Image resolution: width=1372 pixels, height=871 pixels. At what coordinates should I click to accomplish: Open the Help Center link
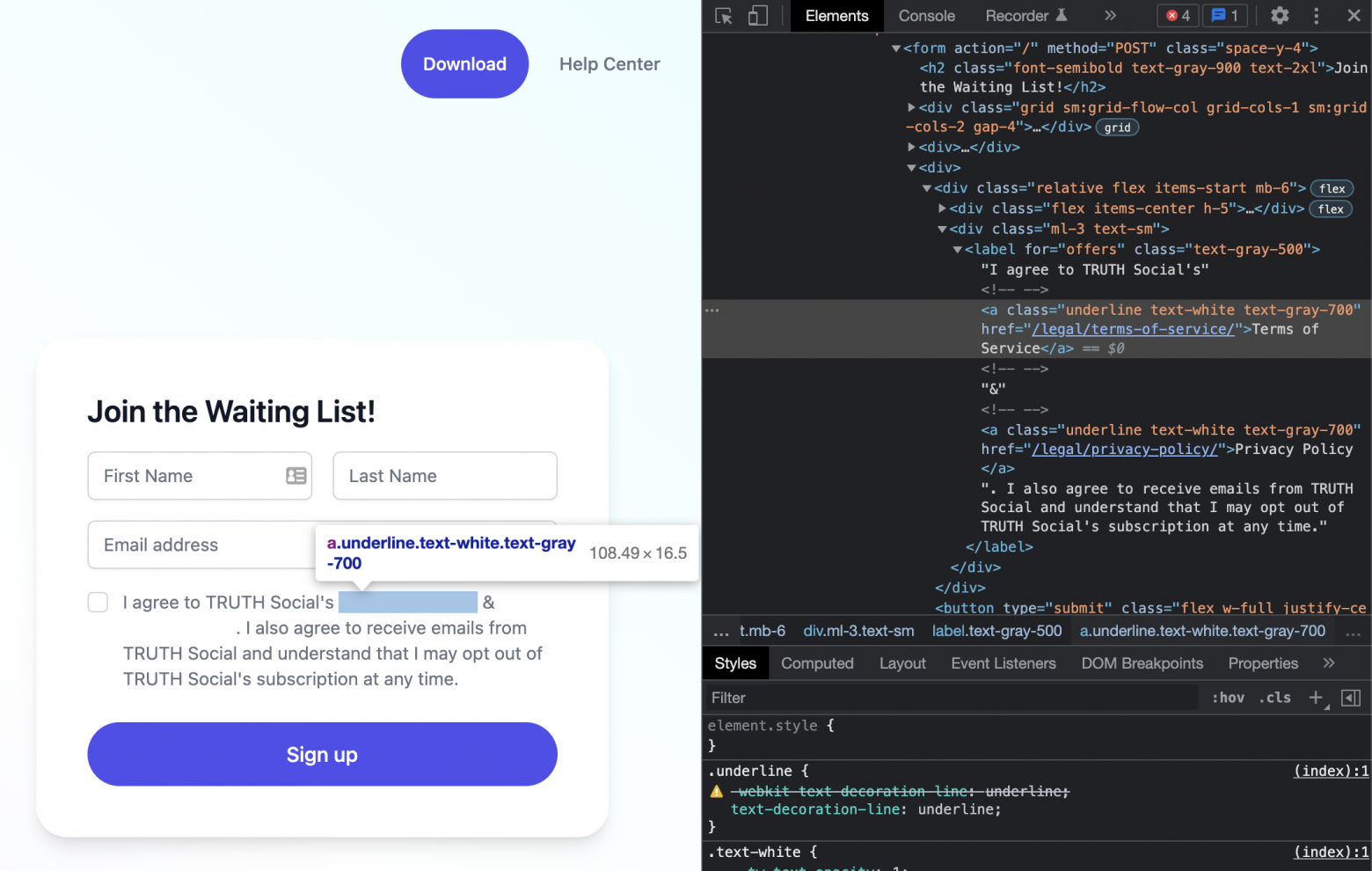(x=609, y=64)
